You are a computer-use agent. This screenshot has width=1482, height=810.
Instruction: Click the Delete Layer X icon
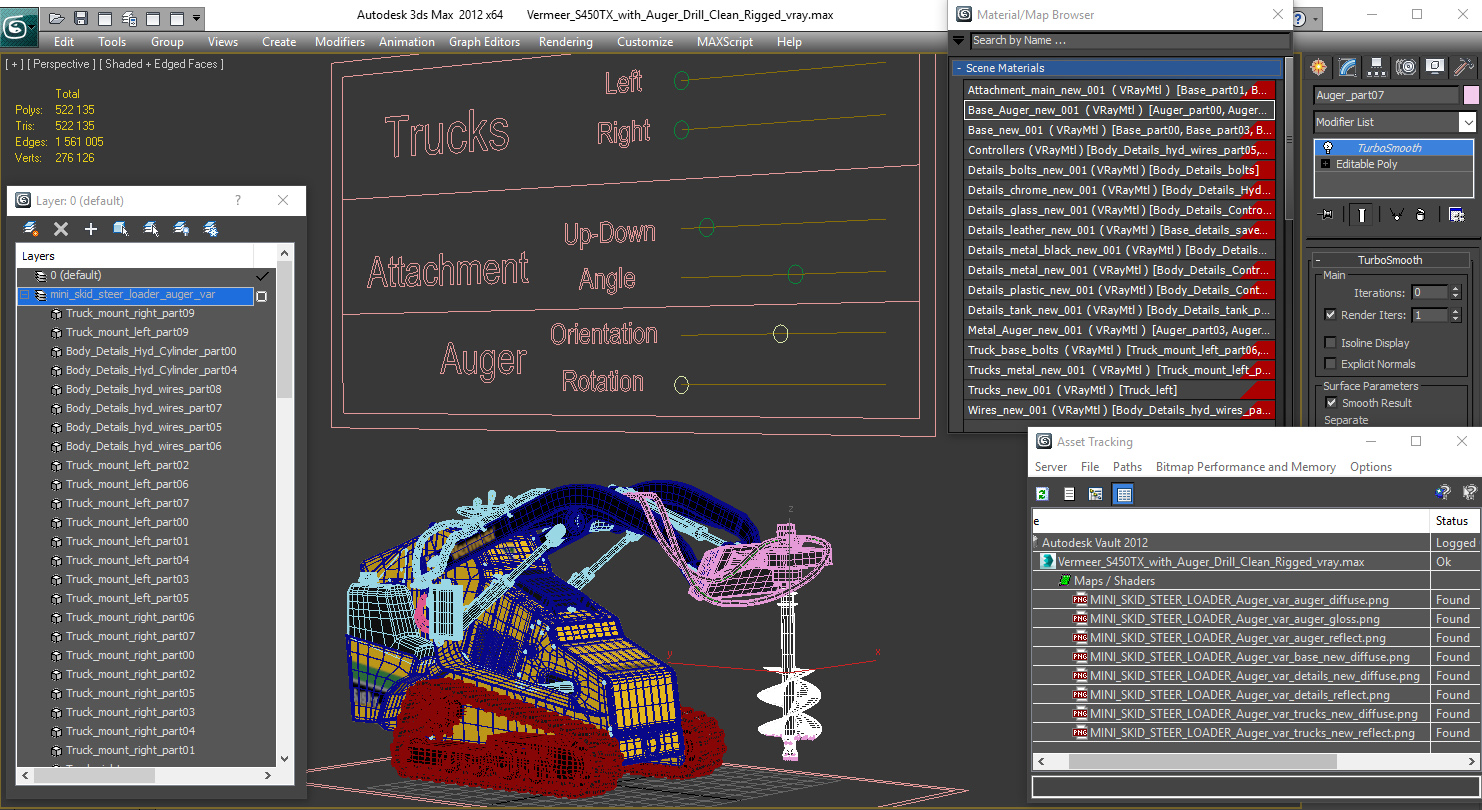point(61,229)
